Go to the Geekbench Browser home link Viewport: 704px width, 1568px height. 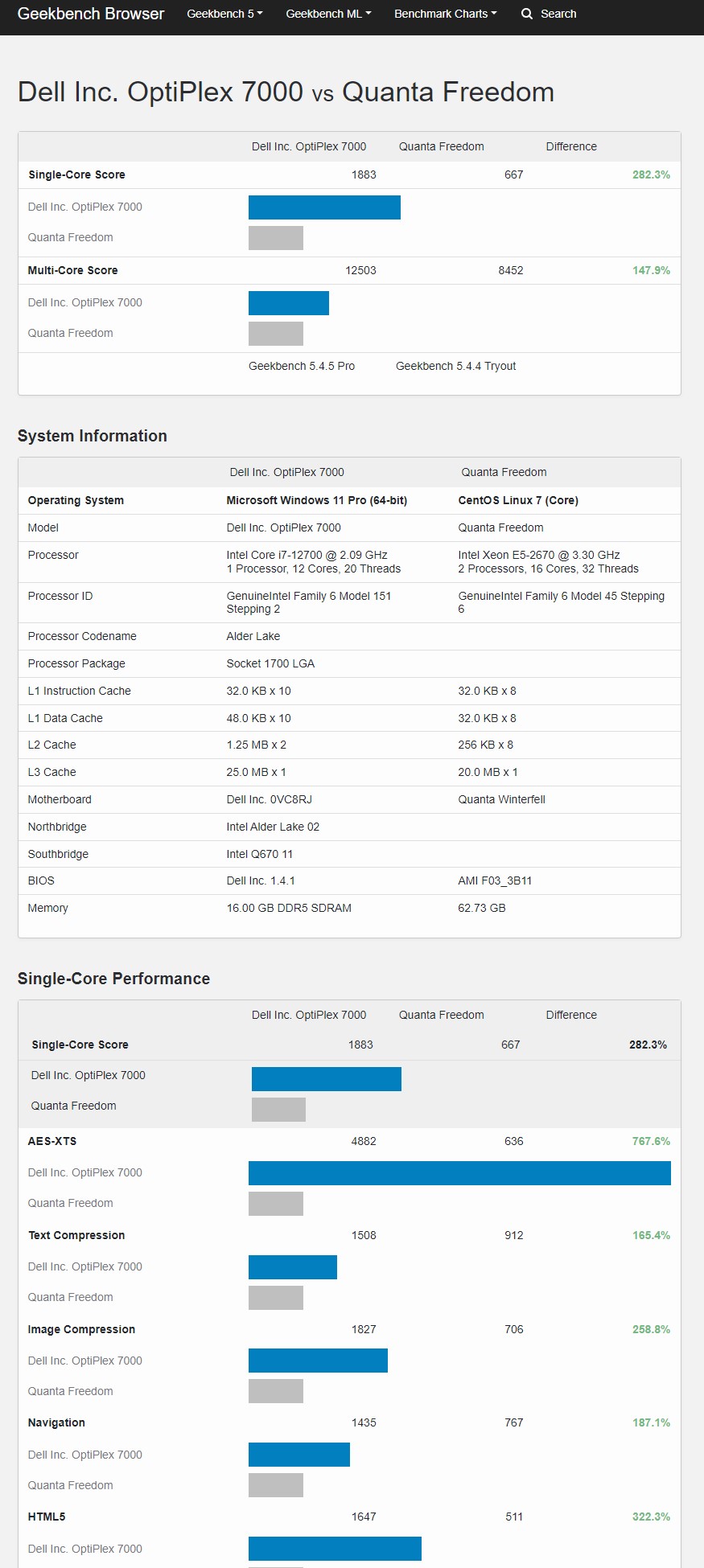click(x=91, y=14)
